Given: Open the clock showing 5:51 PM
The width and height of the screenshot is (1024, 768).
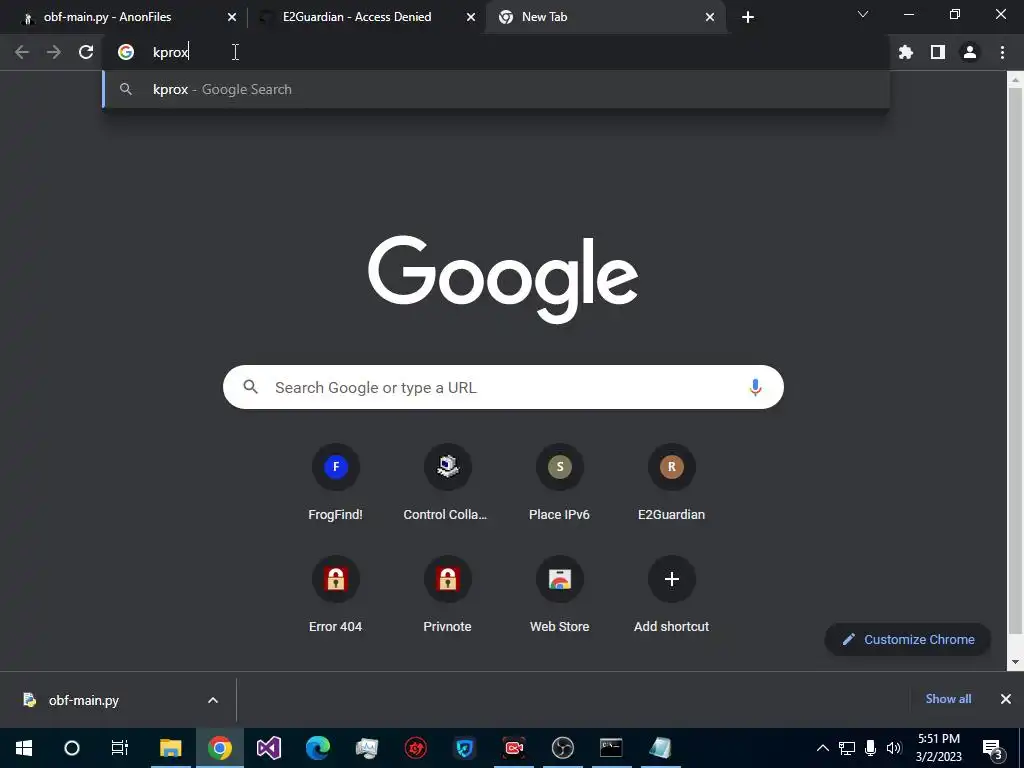Looking at the screenshot, I should tap(938, 748).
